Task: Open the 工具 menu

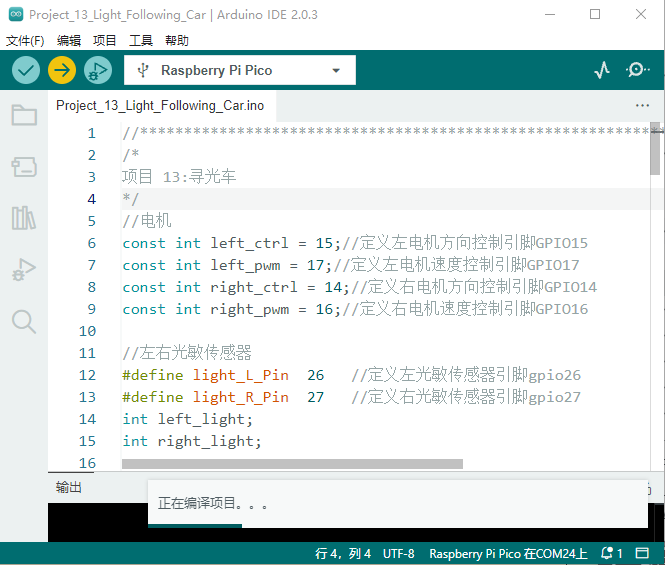Action: point(141,41)
